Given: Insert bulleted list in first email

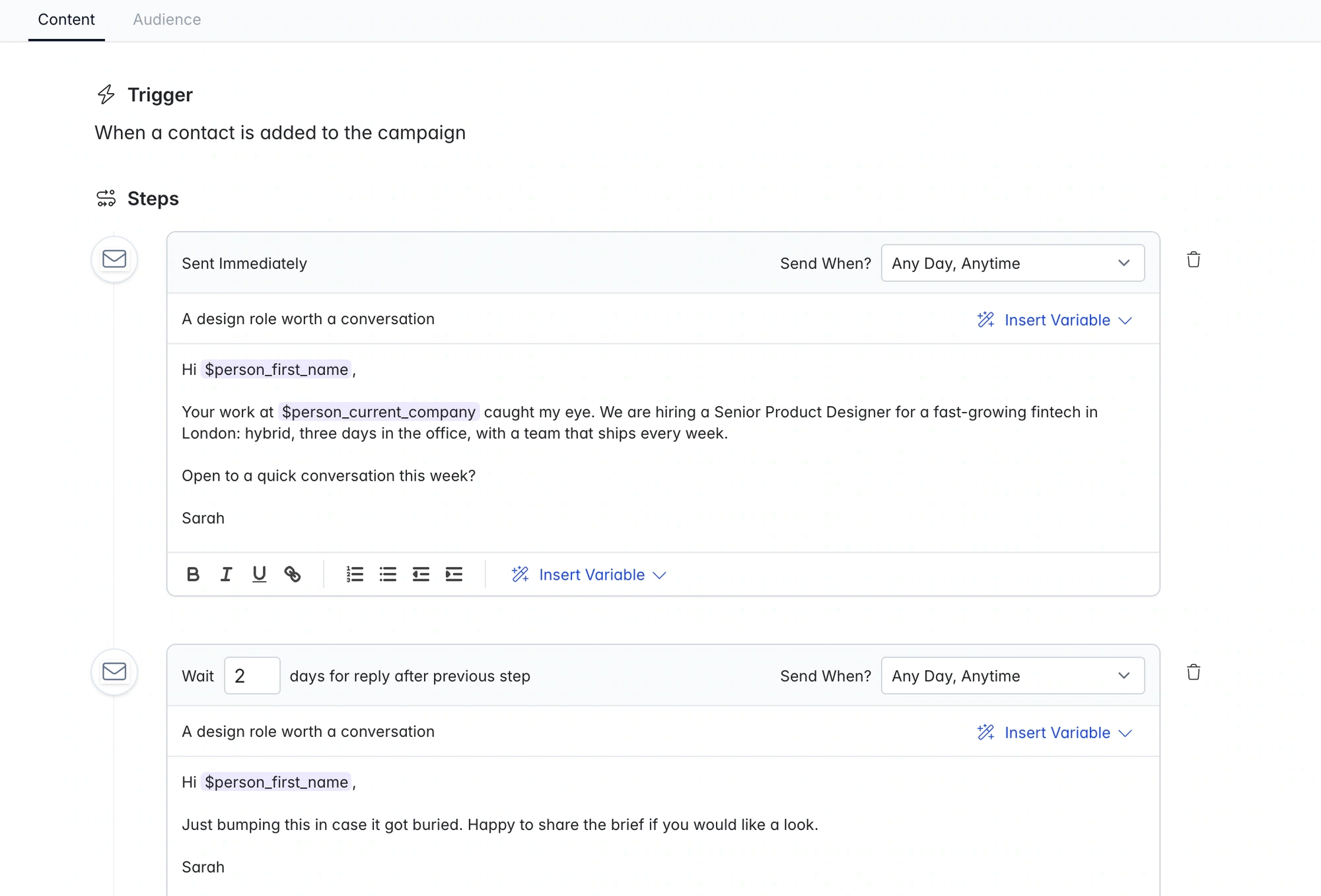Looking at the screenshot, I should (x=388, y=574).
